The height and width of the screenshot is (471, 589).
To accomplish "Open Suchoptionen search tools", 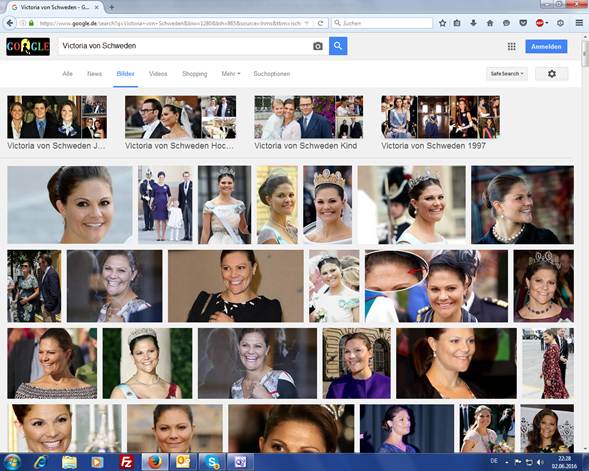I will pos(272,74).
